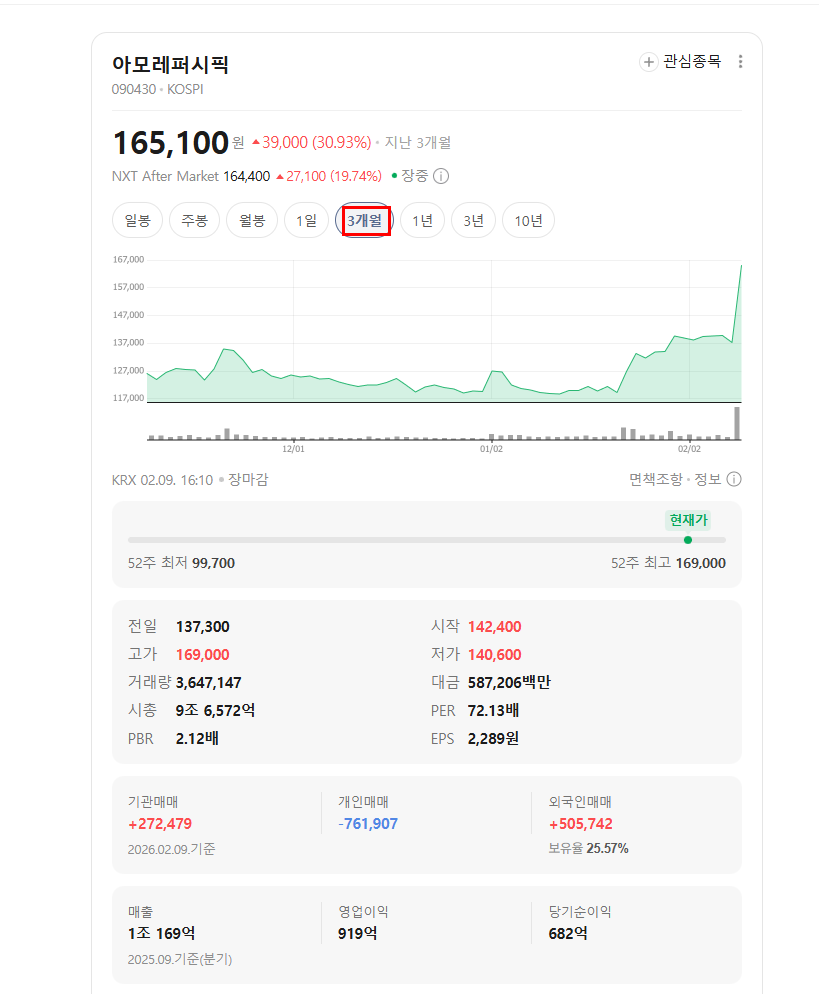The image size is (819, 994).
Task: Click the 02/02 date axis label
Action: click(689, 449)
